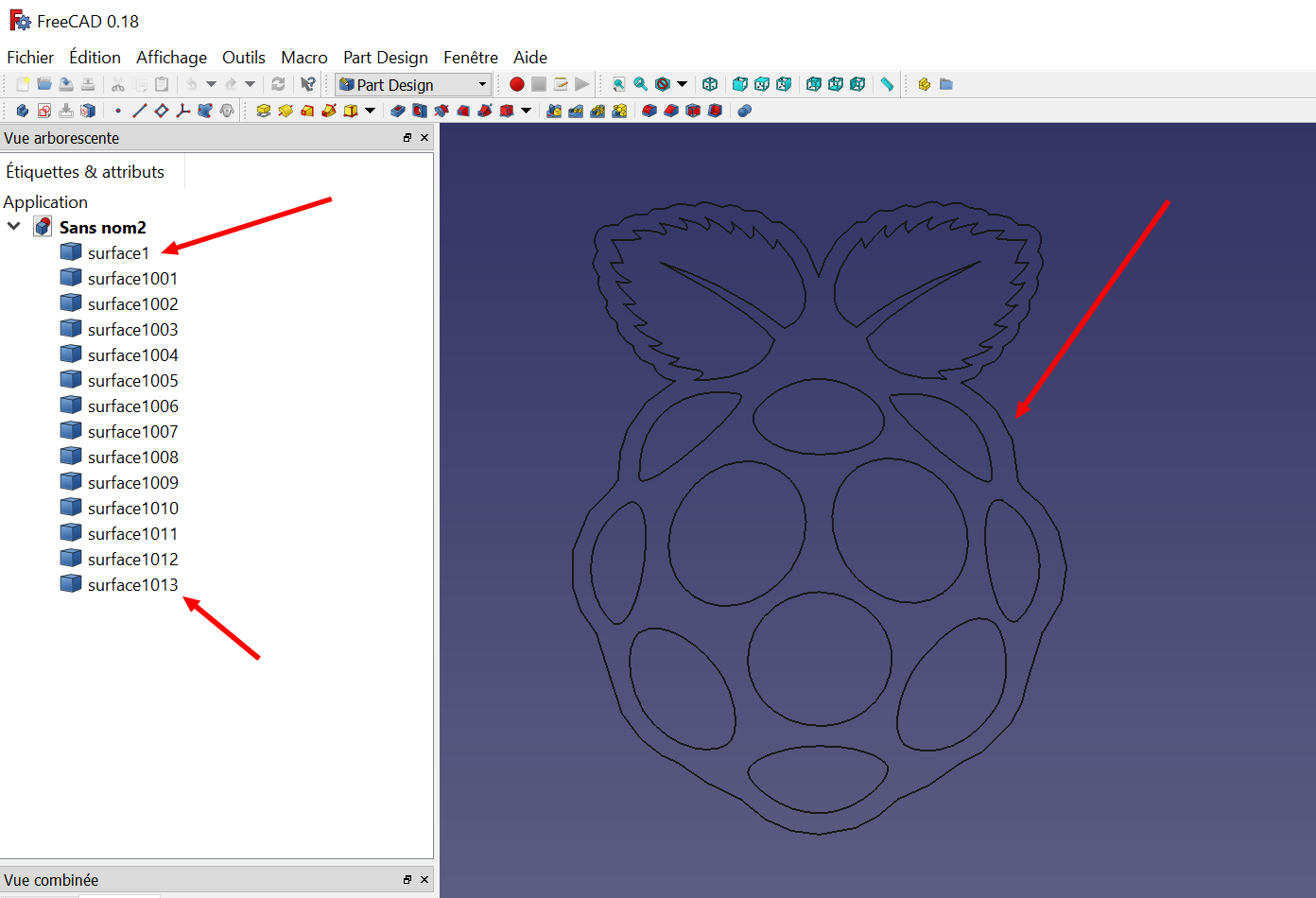Click the Create part yellow icon
The width and height of the screenshot is (1316, 898).
point(925,84)
